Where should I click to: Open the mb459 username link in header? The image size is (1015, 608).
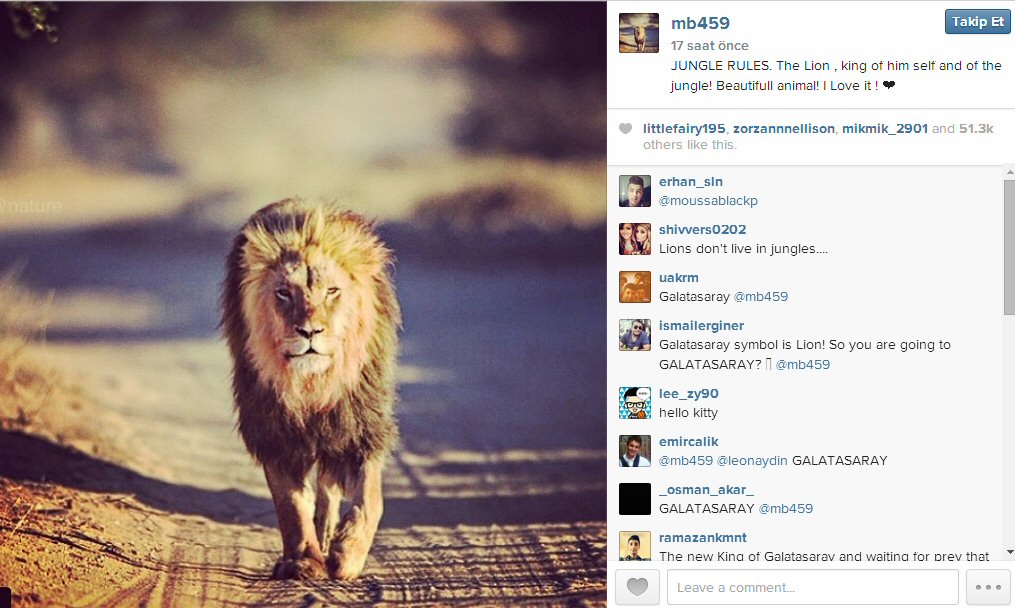700,23
